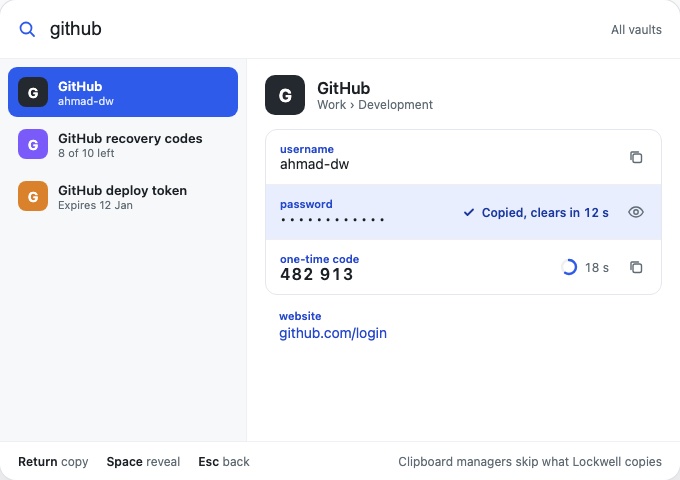Click the clipboard managers note in the footer
This screenshot has height=480, width=680.
(x=530, y=462)
